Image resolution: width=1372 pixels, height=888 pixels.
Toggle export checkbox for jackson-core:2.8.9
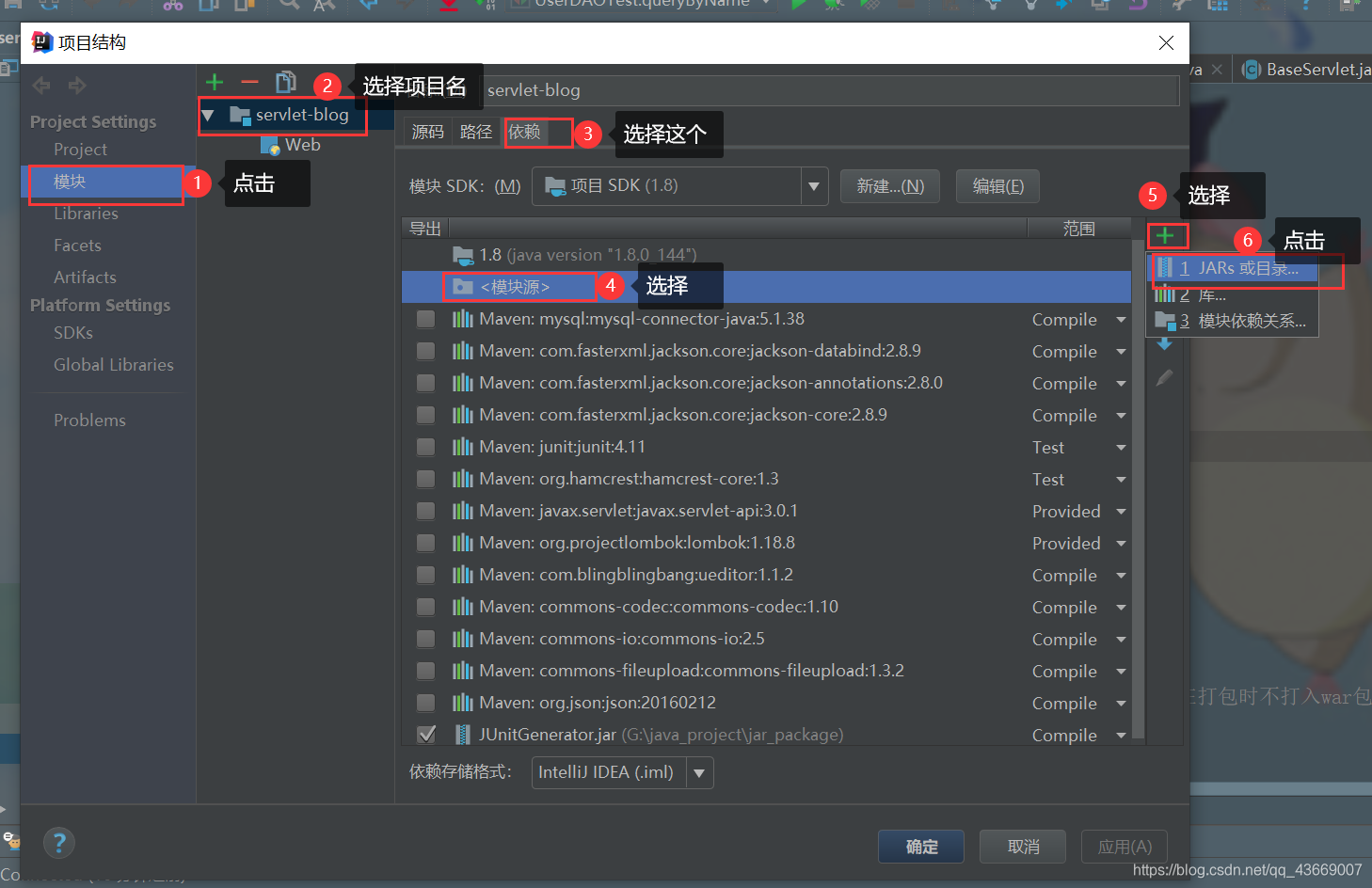click(x=426, y=415)
